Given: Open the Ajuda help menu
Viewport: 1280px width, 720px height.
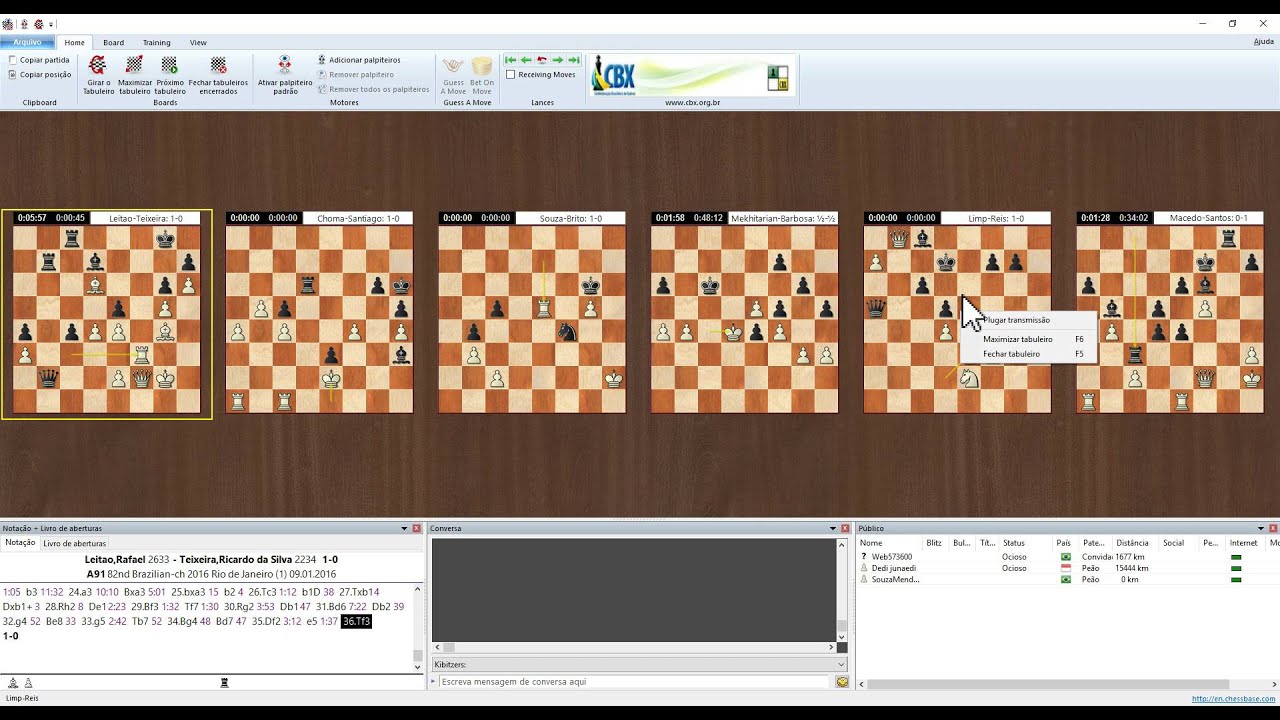Looking at the screenshot, I should coord(1263,42).
